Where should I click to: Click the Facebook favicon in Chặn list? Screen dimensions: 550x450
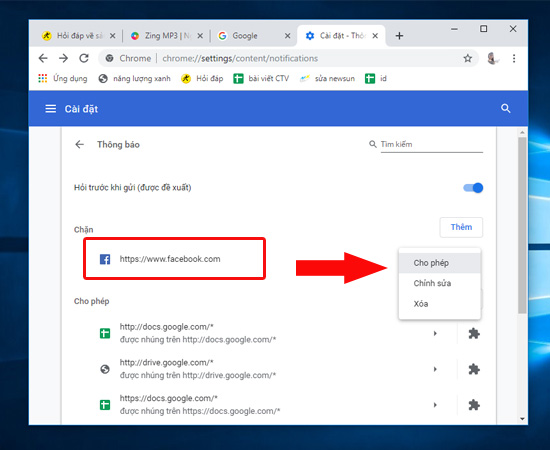tap(105, 259)
